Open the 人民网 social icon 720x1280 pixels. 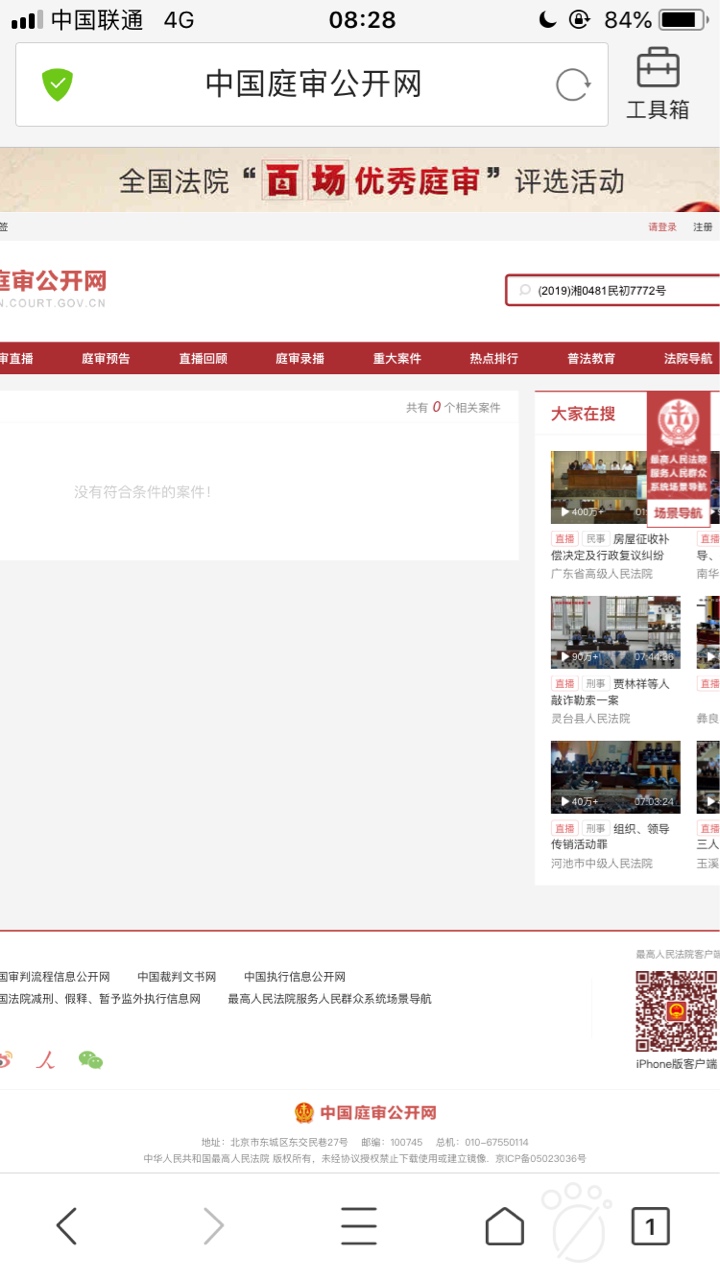tap(45, 1060)
